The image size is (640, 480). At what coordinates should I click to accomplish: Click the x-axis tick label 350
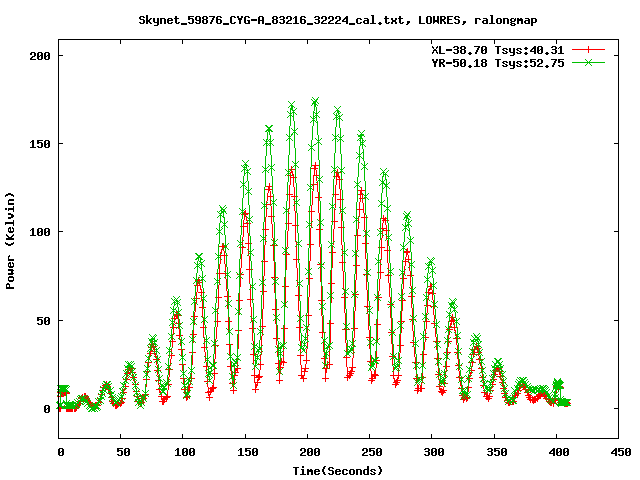497,452
